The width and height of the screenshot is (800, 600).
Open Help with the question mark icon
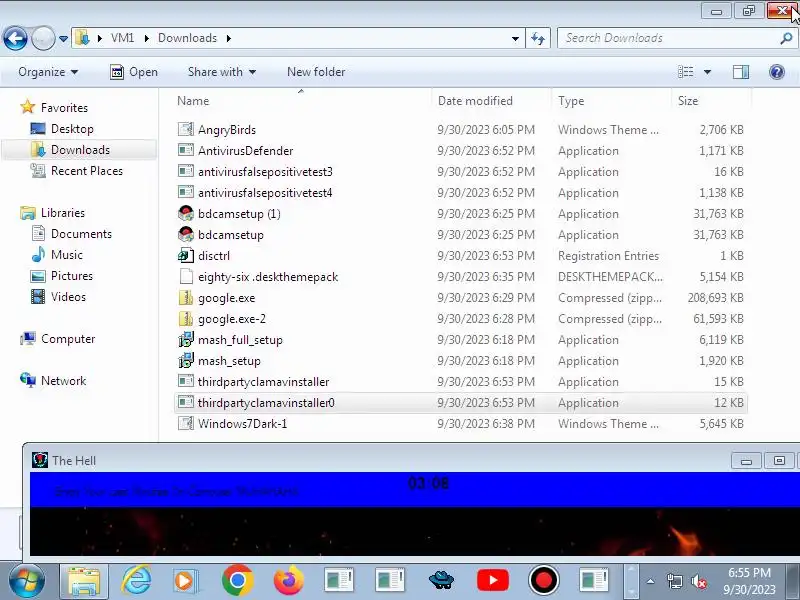[777, 72]
